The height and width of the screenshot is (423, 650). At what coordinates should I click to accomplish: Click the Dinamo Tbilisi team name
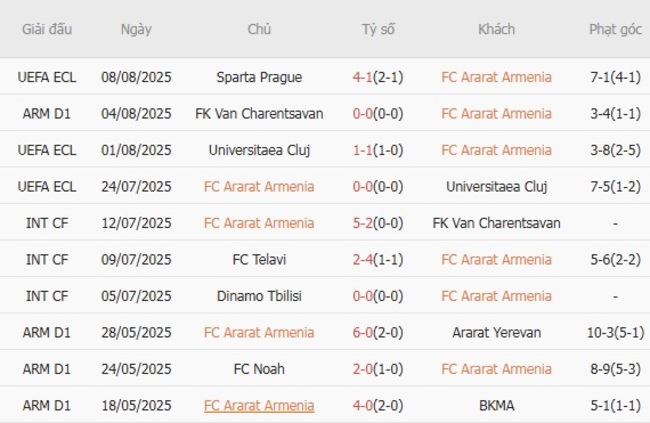(x=259, y=296)
